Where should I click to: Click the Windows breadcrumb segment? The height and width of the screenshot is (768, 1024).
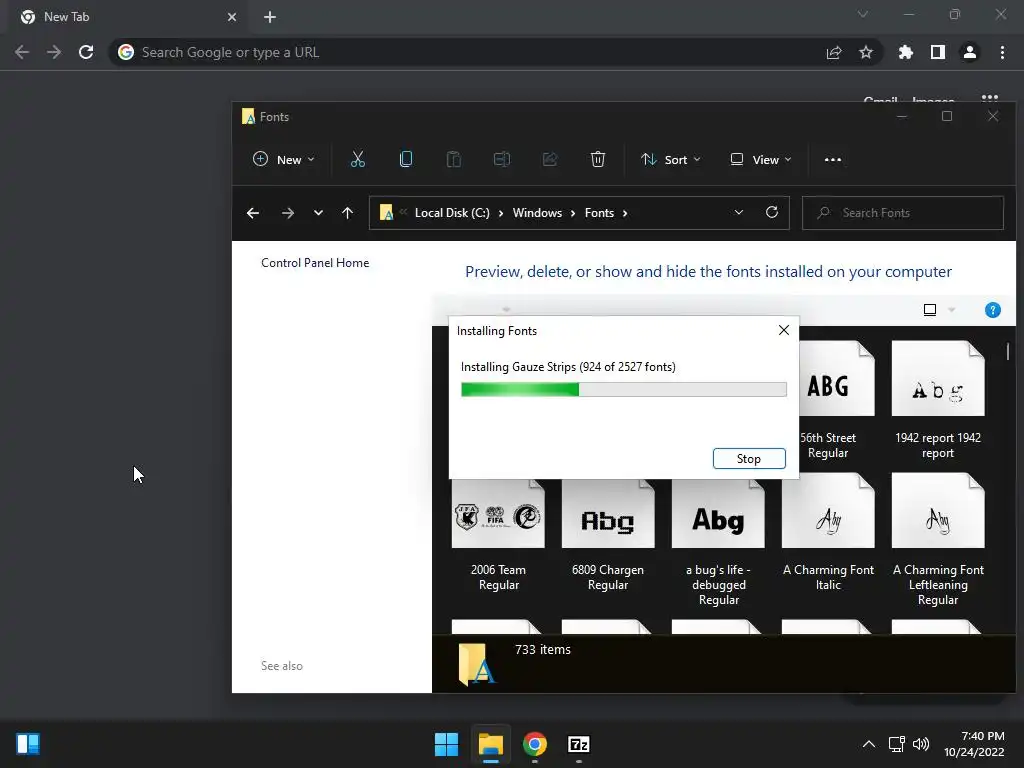click(x=537, y=213)
